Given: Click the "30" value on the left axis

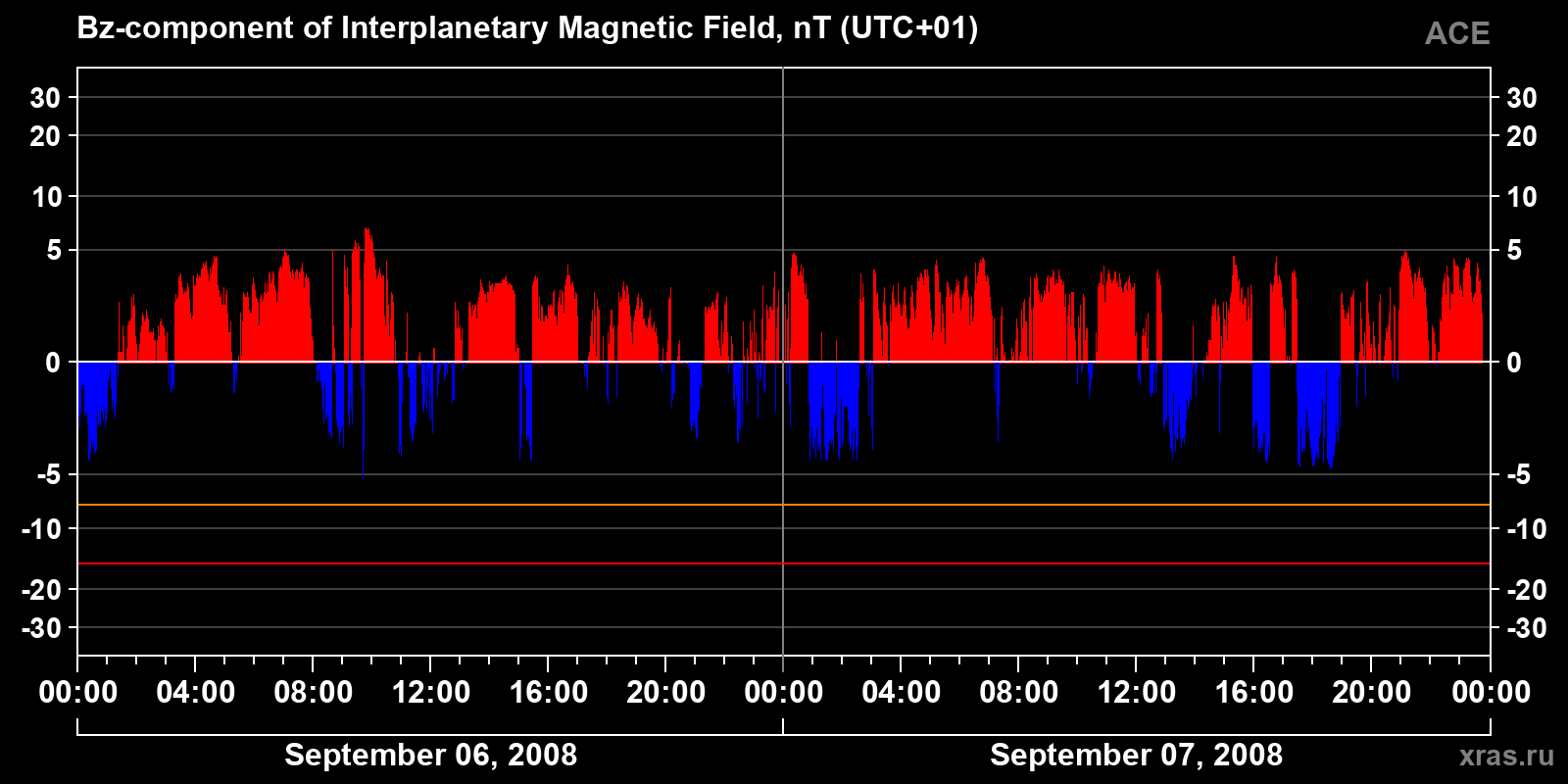Looking at the screenshot, I should click(x=45, y=98).
